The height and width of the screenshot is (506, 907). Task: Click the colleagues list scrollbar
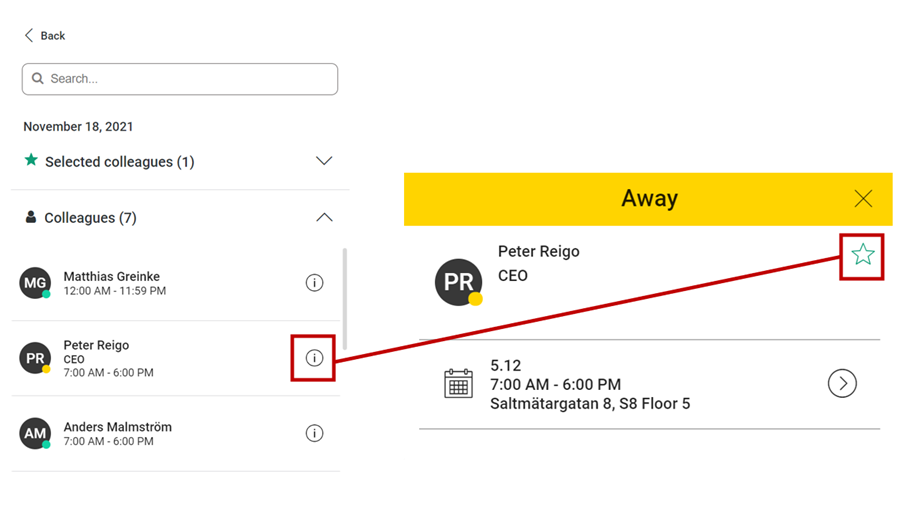tap(345, 299)
